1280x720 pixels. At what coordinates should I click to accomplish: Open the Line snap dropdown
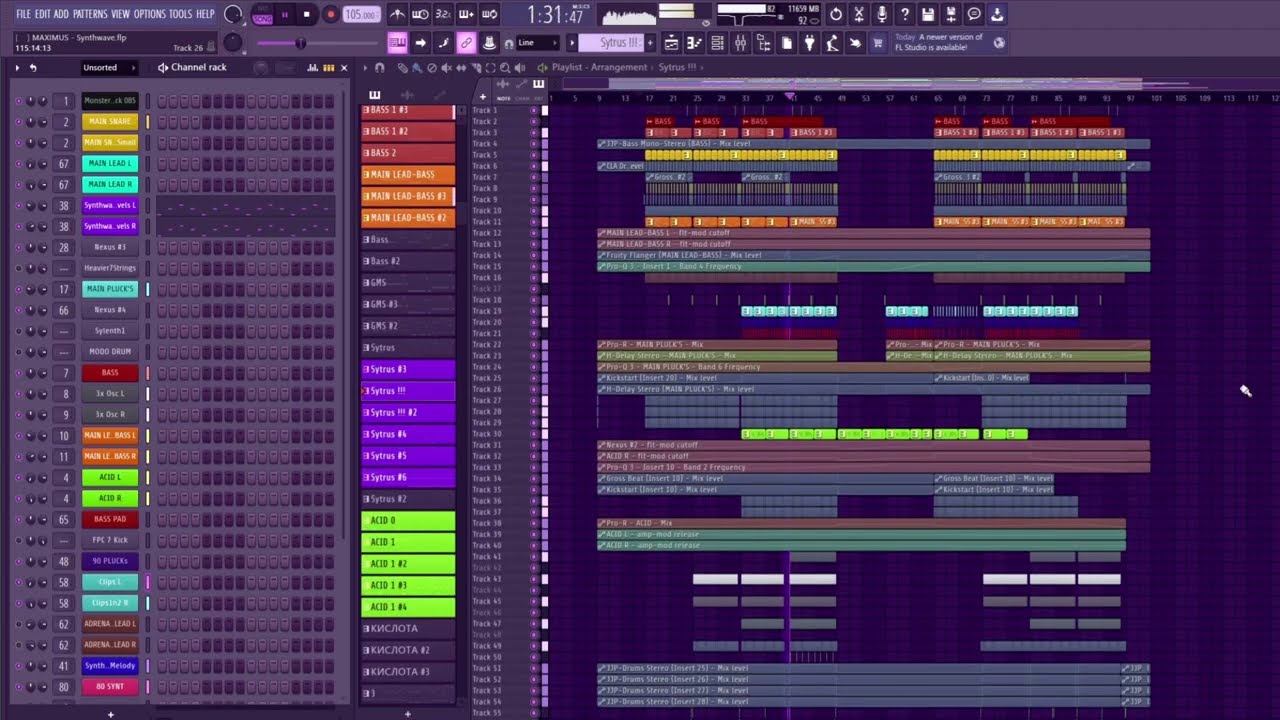538,43
